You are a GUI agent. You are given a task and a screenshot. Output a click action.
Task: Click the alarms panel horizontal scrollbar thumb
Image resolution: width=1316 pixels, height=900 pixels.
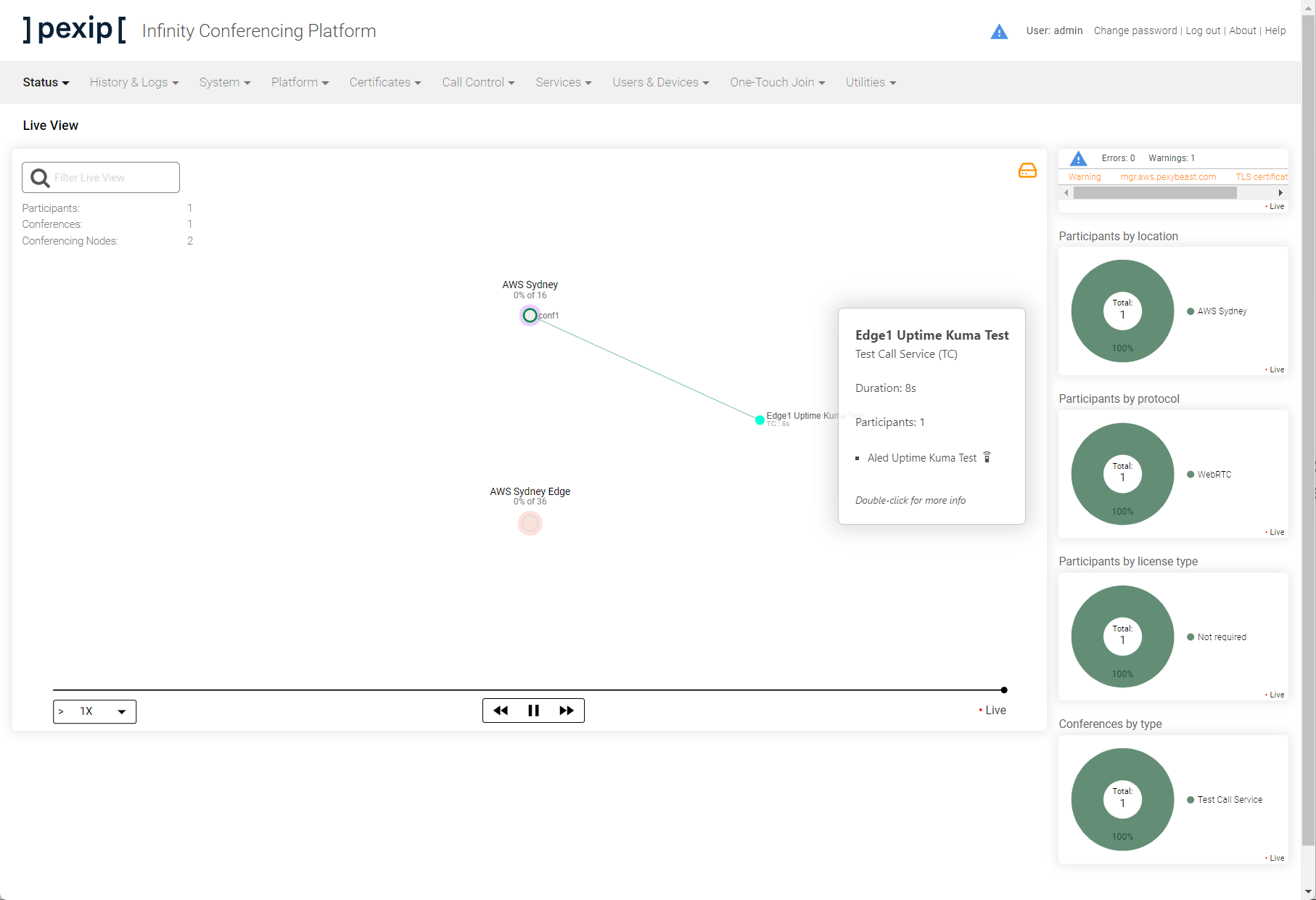1155,193
